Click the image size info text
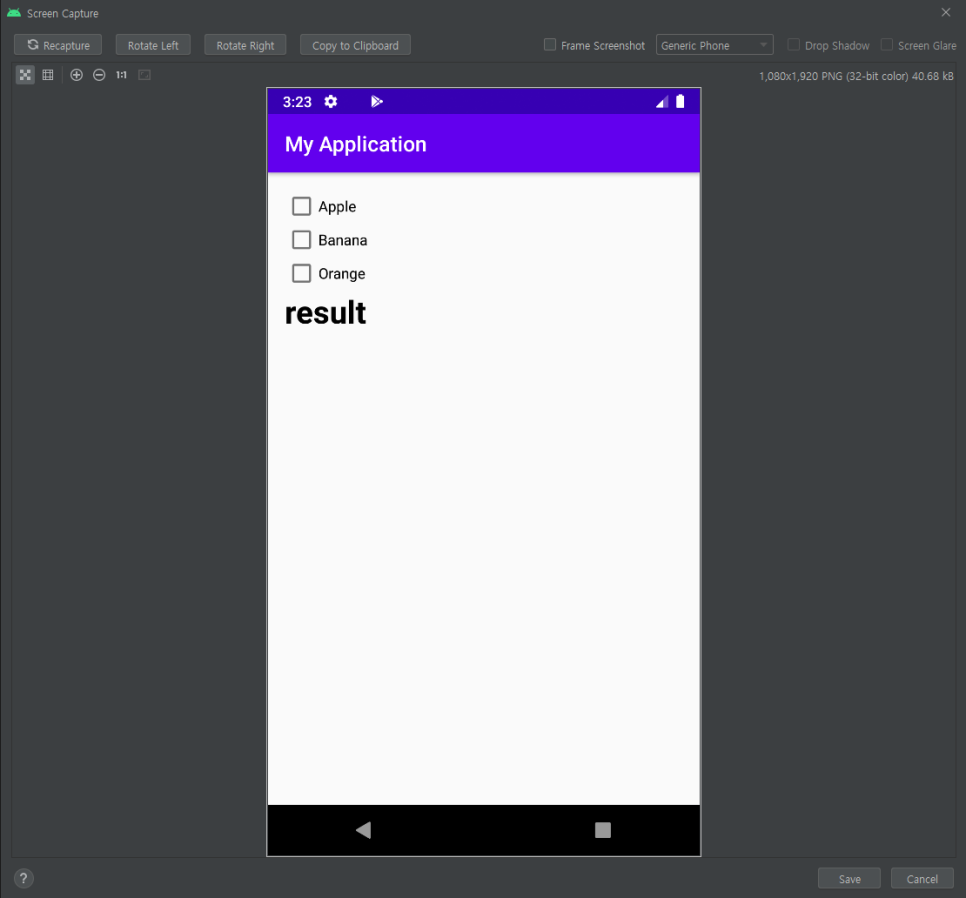 pyautogui.click(x=856, y=76)
